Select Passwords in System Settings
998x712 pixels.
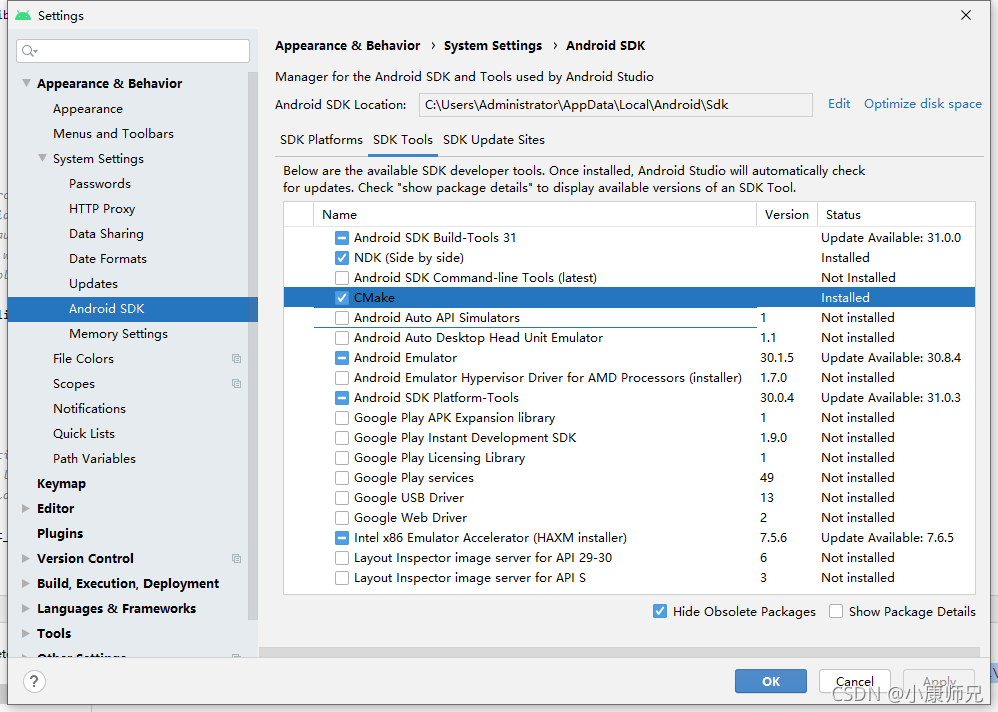tap(100, 184)
